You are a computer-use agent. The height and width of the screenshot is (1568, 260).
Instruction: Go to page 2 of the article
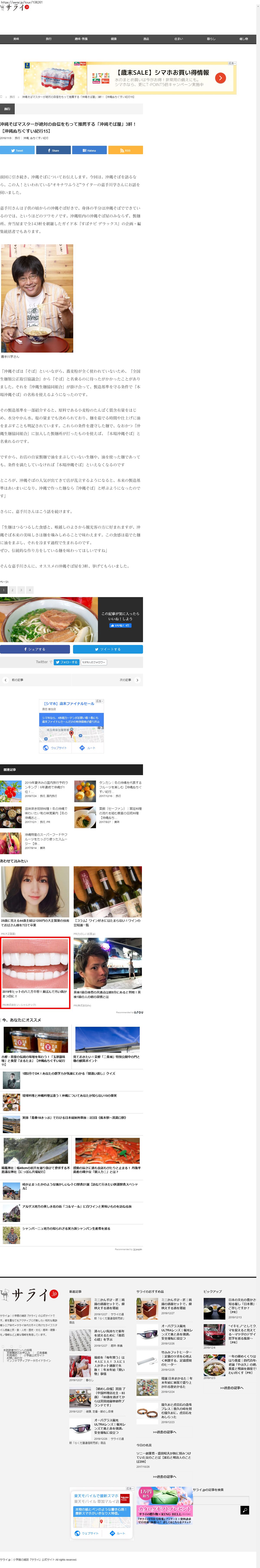(12, 590)
